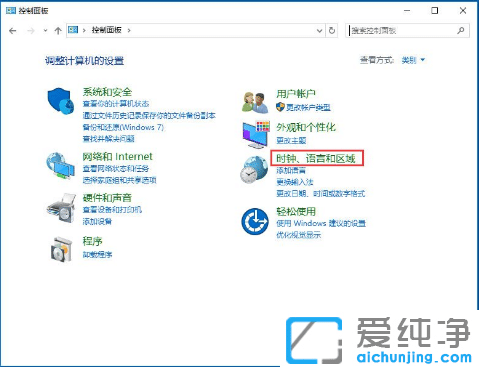Open 时钟、语言和区域 category

click(316, 158)
